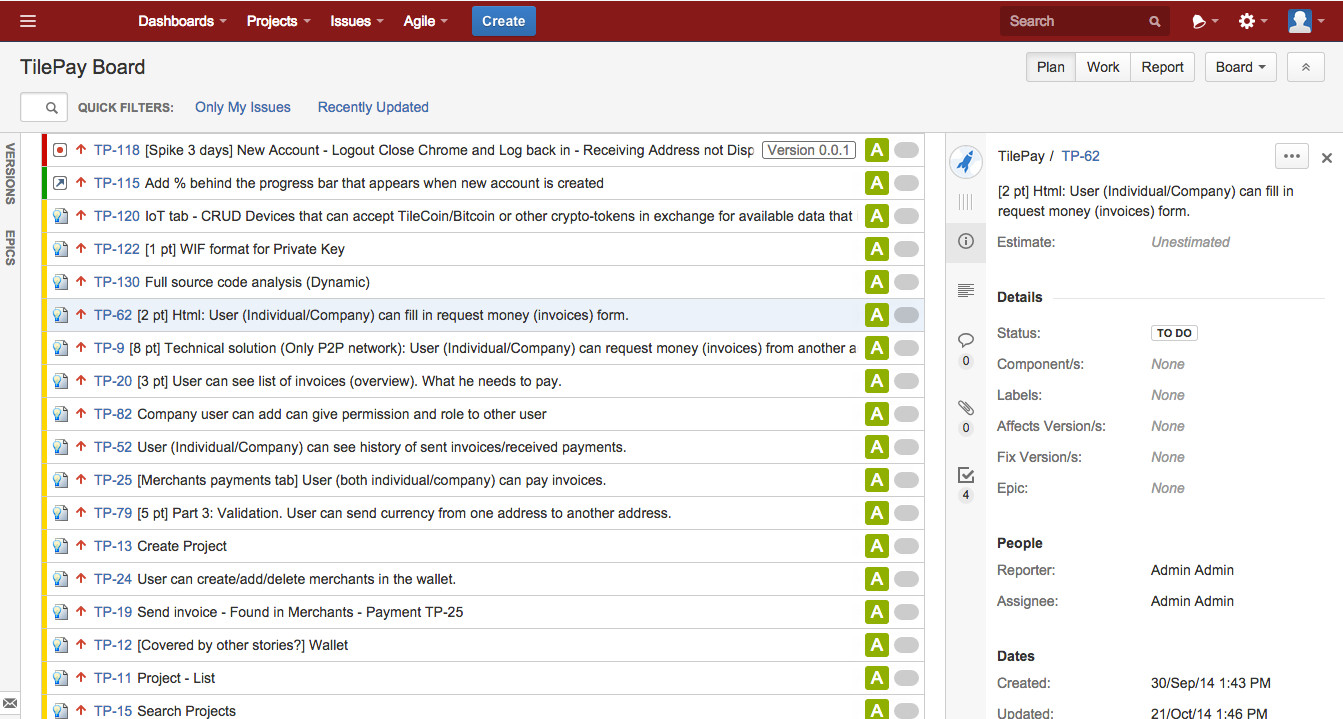Click the rocket project icon in detail panel
Image resolution: width=1343 pixels, height=719 pixels.
click(965, 160)
